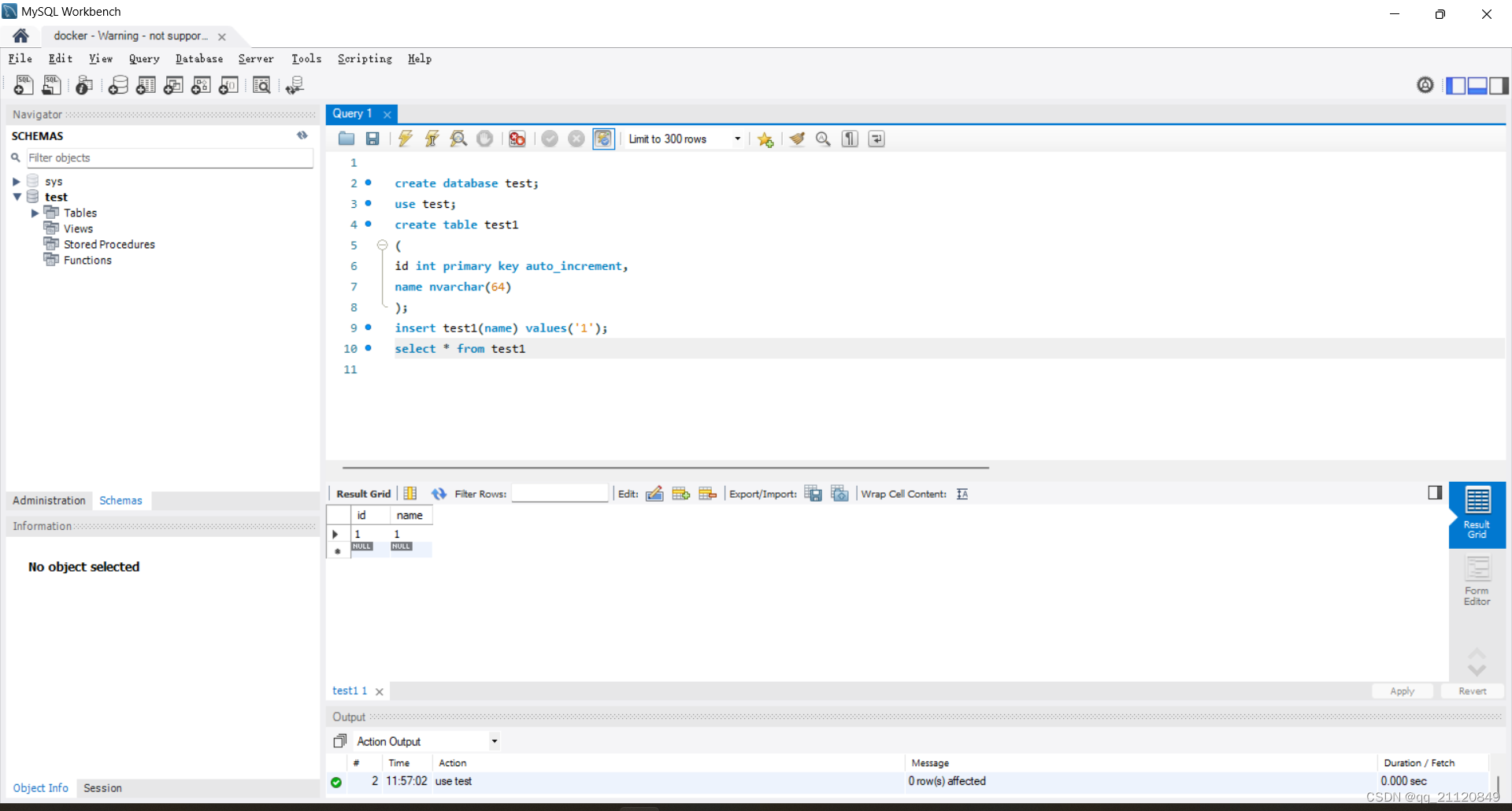
Task: Edit current row icon
Action: (654, 494)
